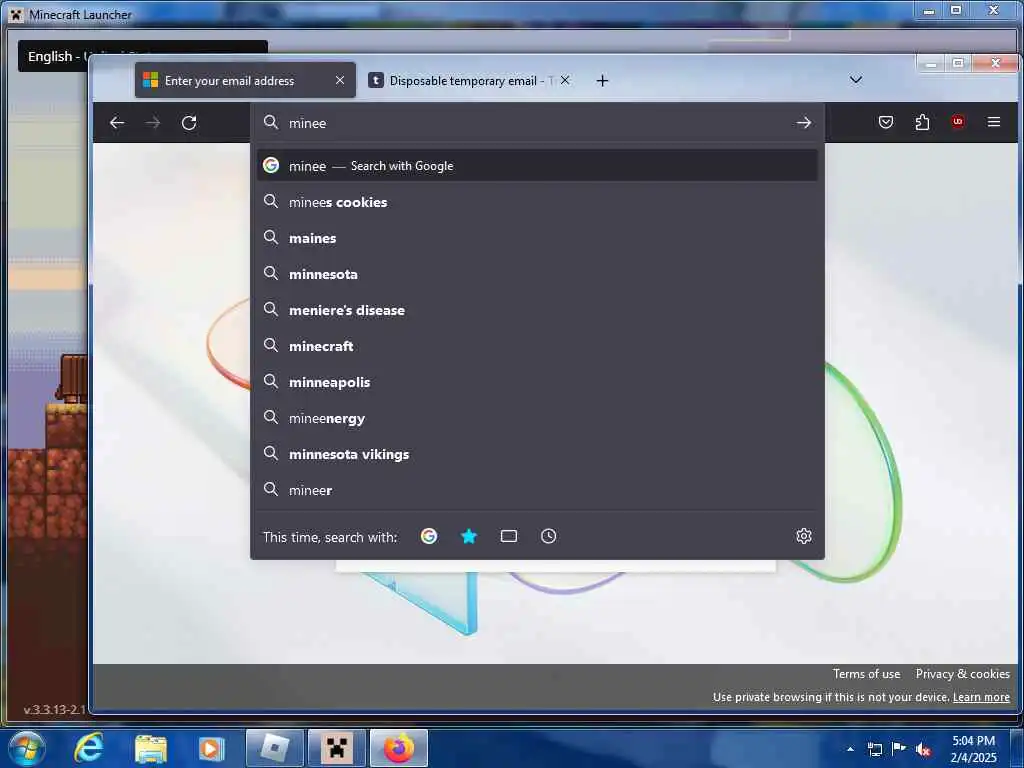The image size is (1024, 768).
Task: Pick "meniere's disease" suggestion
Action: point(537,310)
